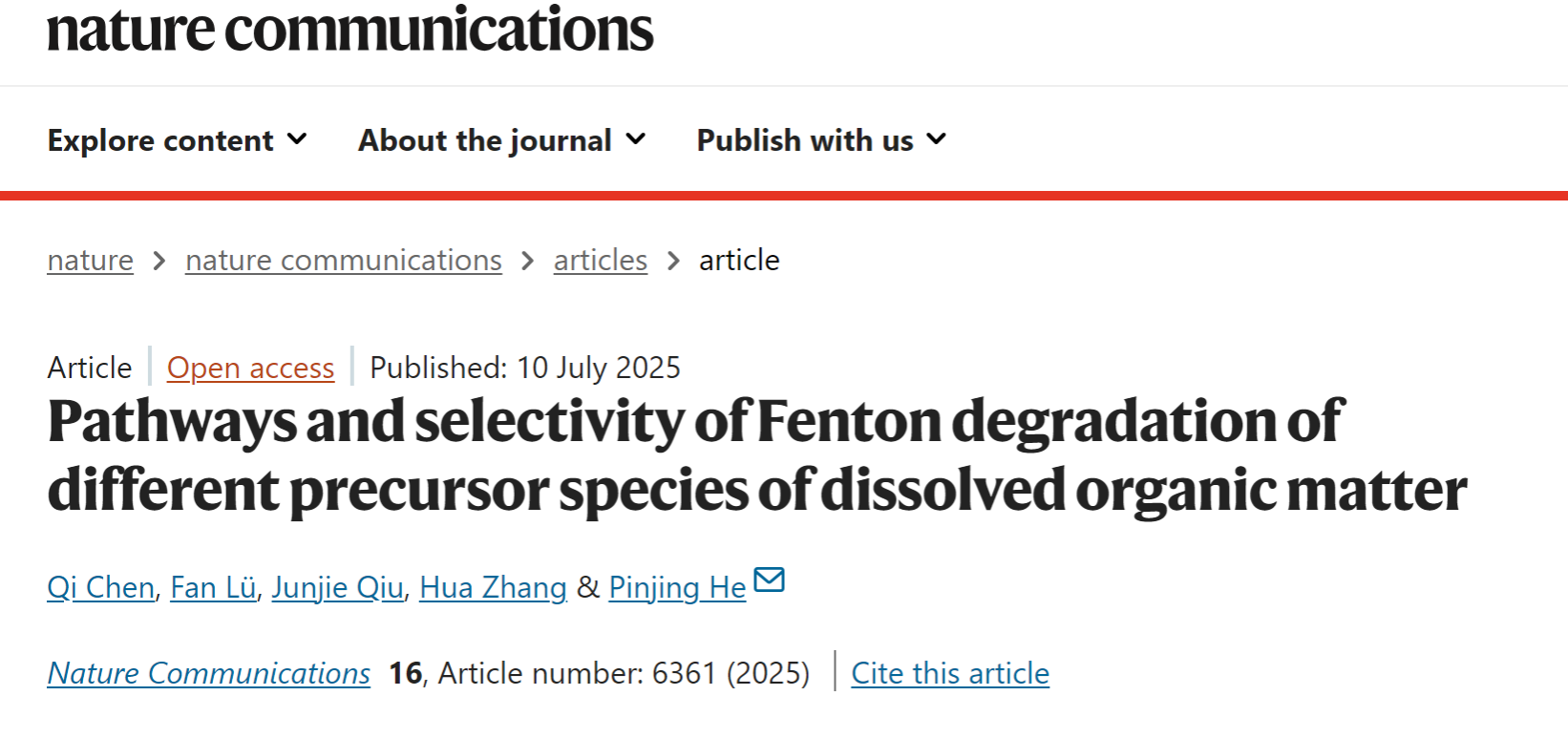
Task: Click Cite this article
Action: [949, 673]
